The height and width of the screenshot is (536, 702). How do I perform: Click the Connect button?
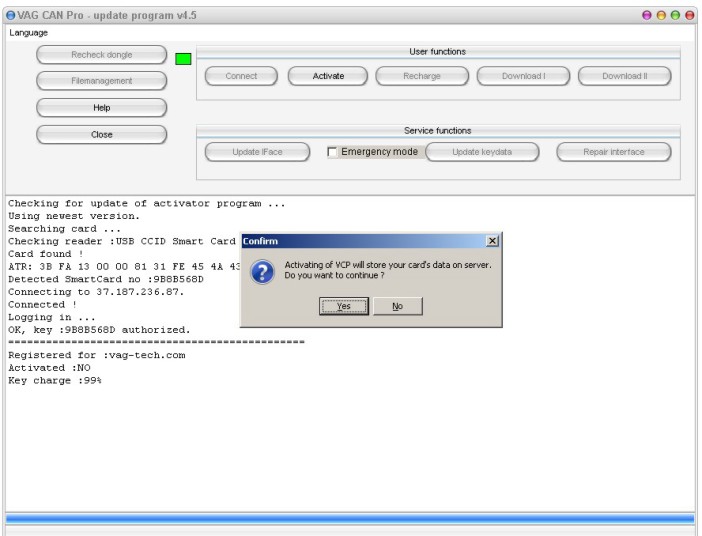click(241, 76)
